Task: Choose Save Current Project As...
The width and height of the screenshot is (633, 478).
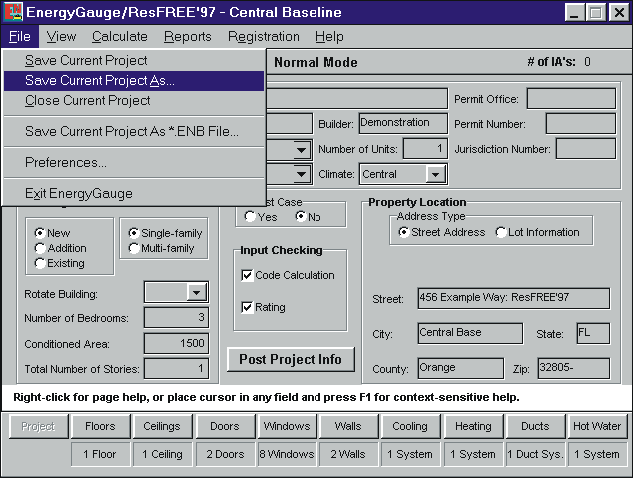Action: (x=134, y=81)
